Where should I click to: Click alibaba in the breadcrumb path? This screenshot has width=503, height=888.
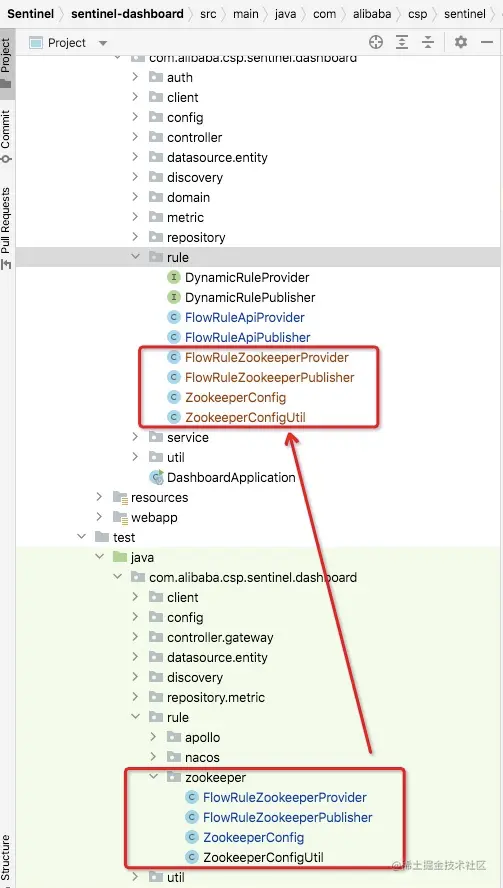pos(371,14)
